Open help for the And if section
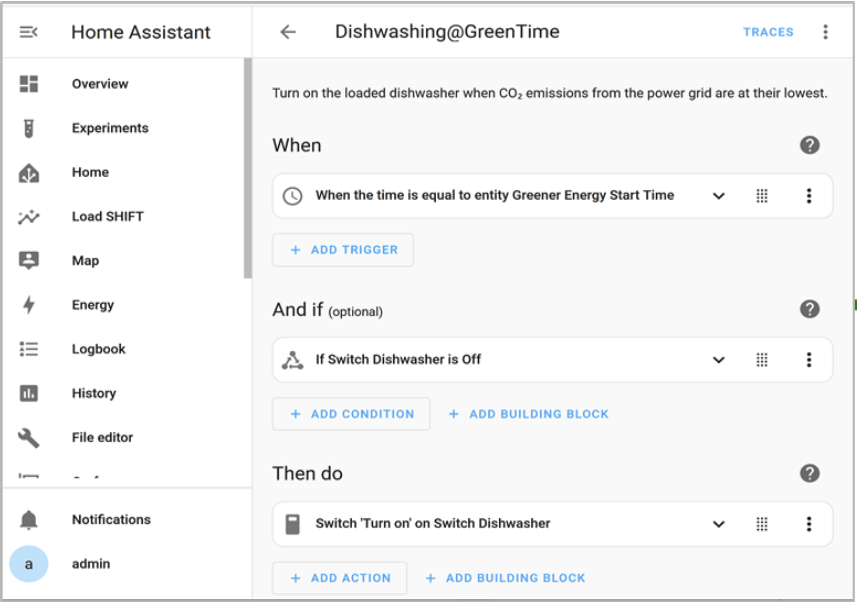Image resolution: width=857 pixels, height=602 pixels. point(809,309)
